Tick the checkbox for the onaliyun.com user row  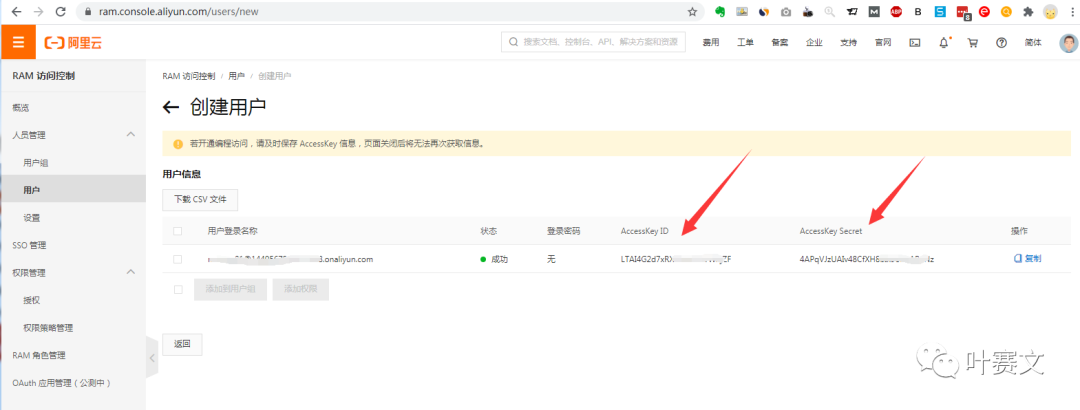pyautogui.click(x=178, y=259)
